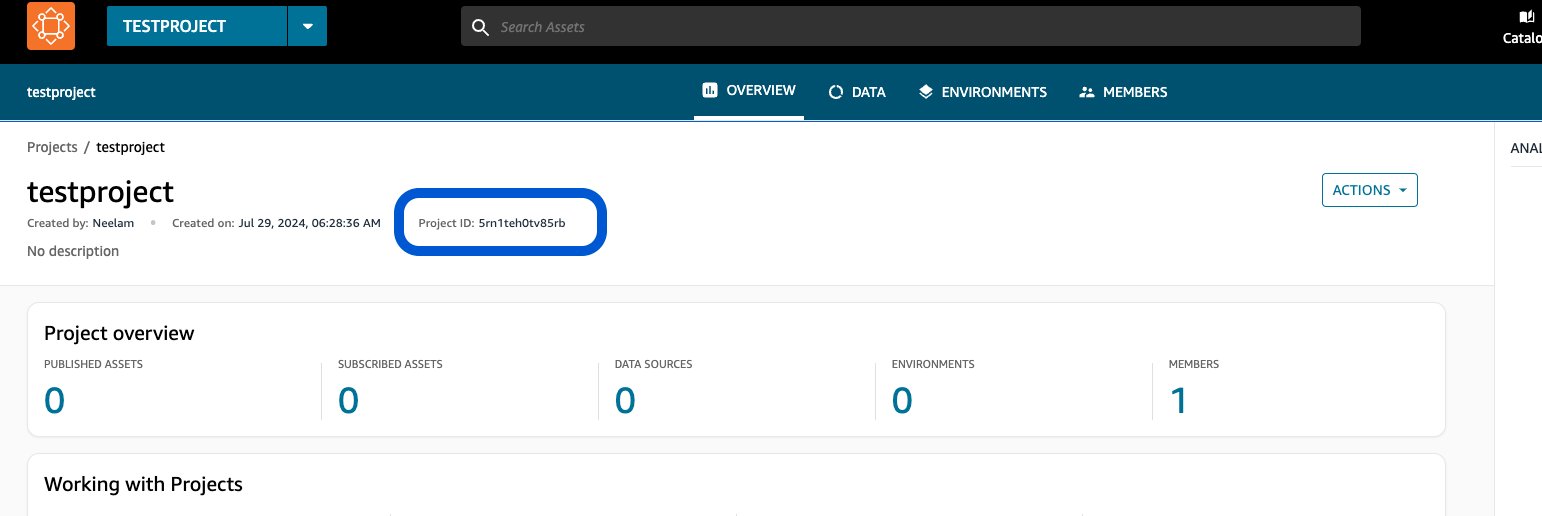Click the SUBSCRIBED ASSETS label
Viewport: 1542px width, 516px height.
[x=390, y=364]
